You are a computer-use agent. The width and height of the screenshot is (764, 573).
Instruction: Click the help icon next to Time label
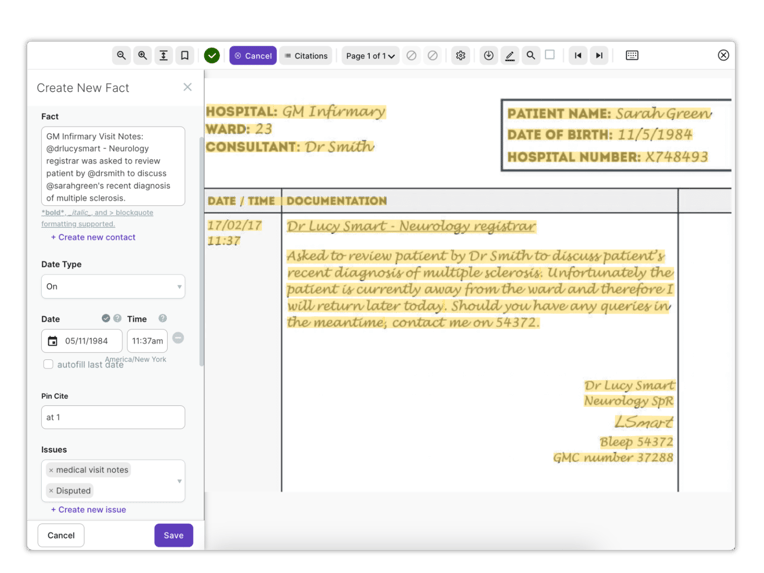coord(163,318)
